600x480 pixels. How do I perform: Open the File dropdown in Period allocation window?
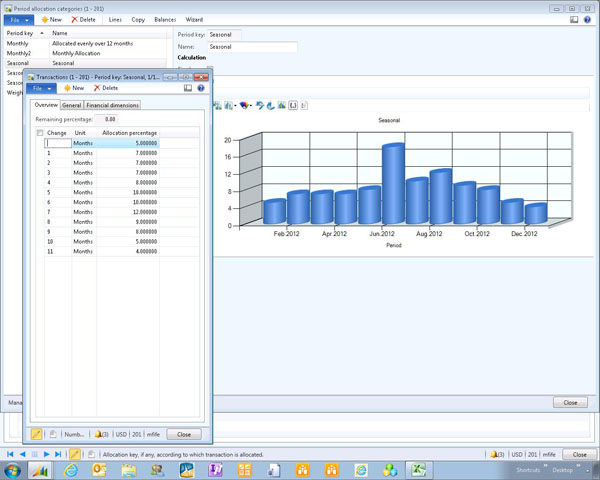pyautogui.click(x=20, y=19)
